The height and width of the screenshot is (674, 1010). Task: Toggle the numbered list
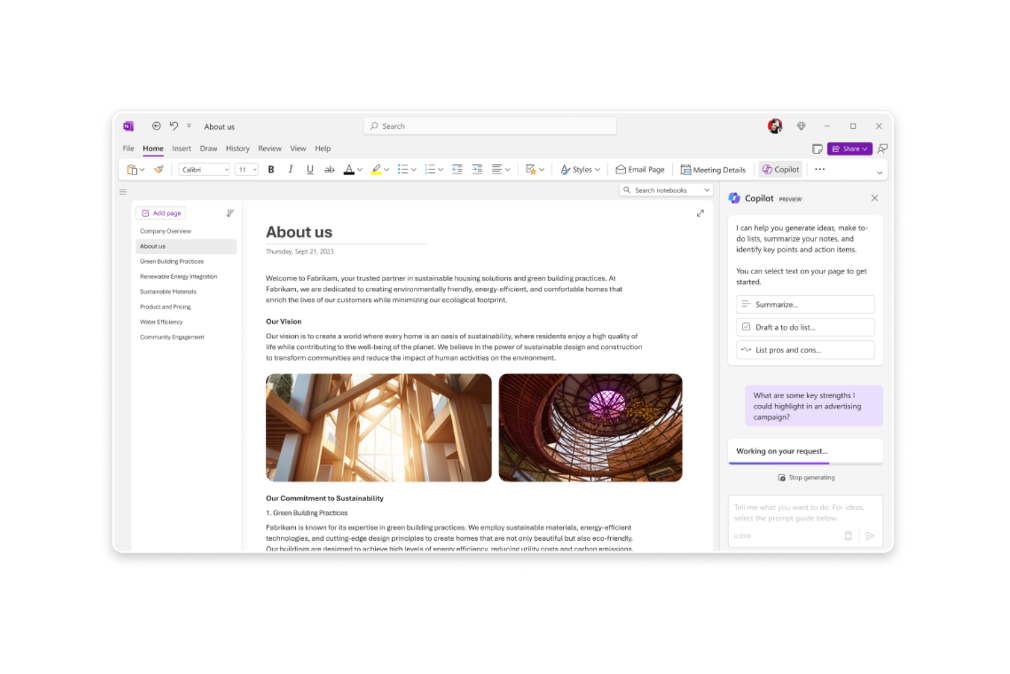point(430,169)
